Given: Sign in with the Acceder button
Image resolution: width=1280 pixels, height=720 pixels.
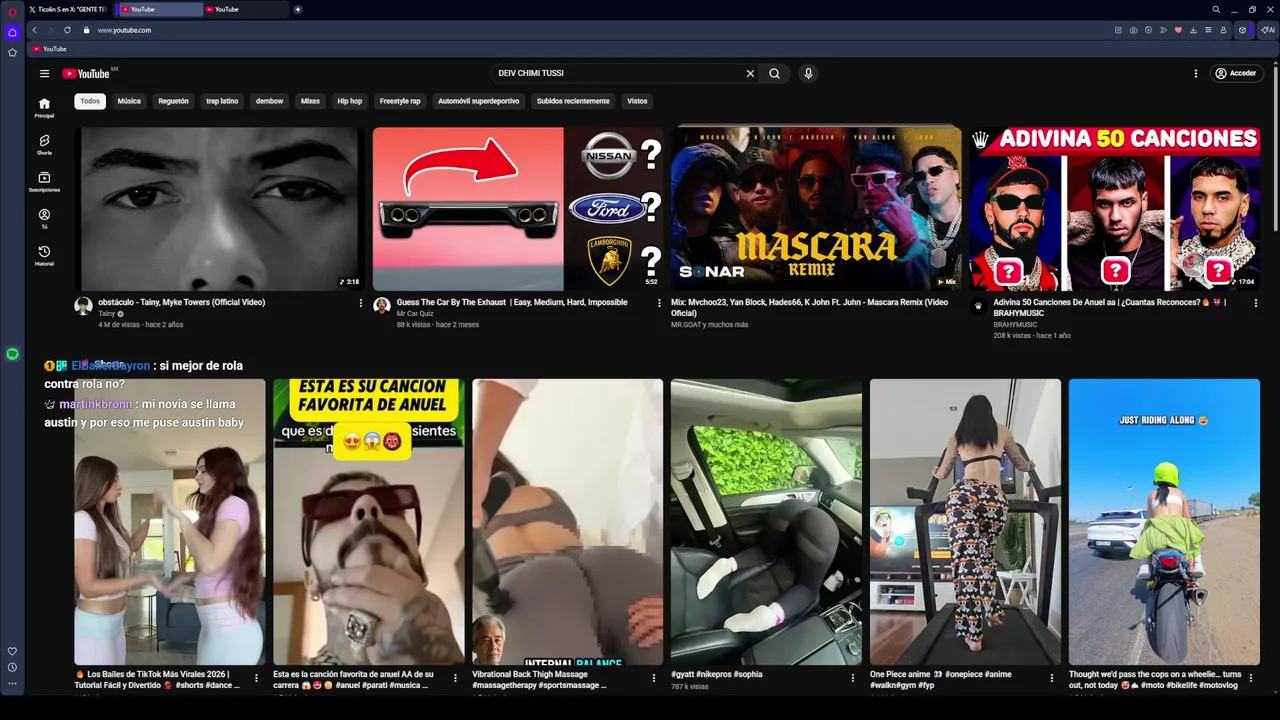Looking at the screenshot, I should click(x=1235, y=73).
